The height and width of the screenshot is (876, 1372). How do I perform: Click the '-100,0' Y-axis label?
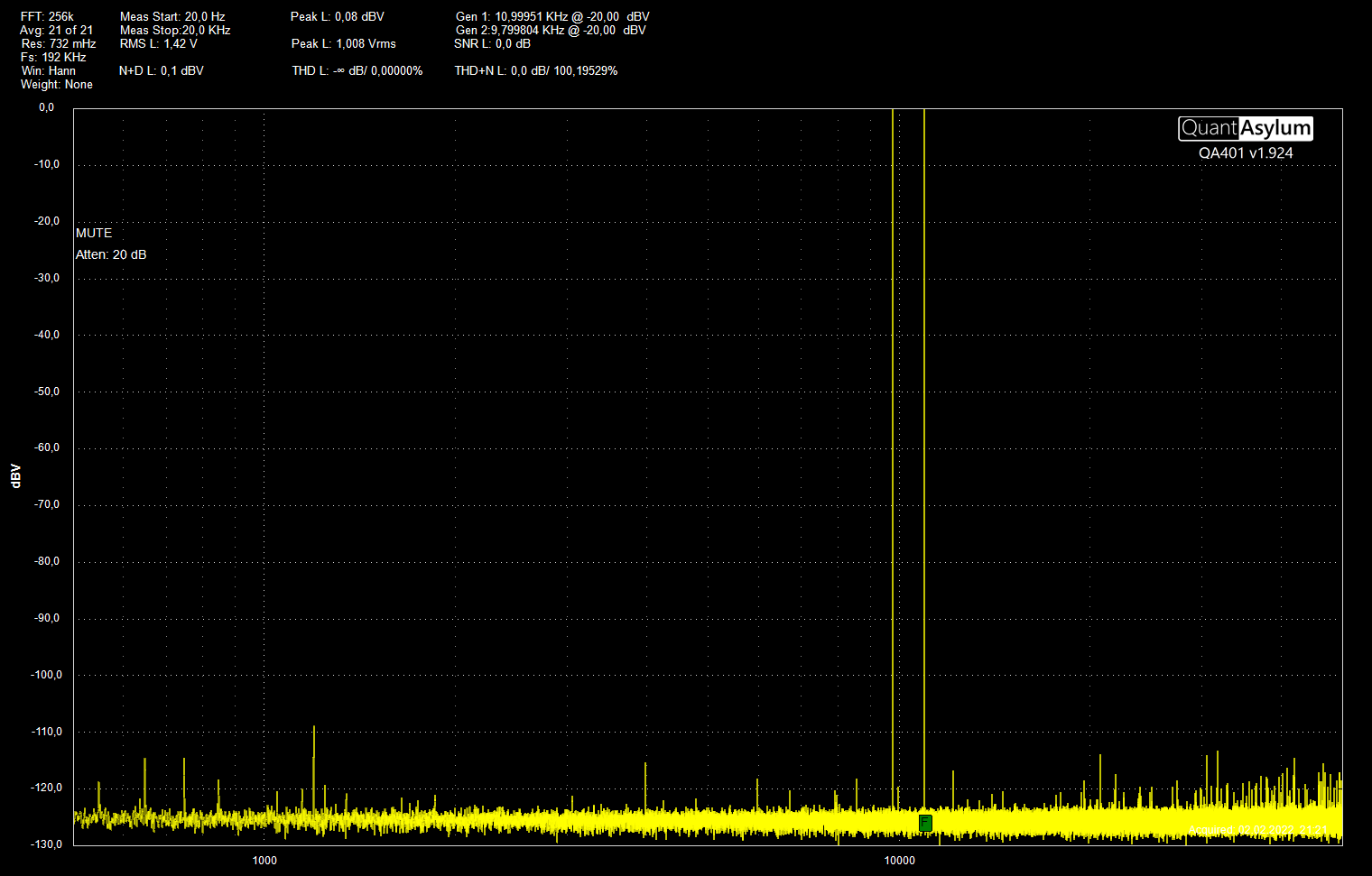[47, 675]
